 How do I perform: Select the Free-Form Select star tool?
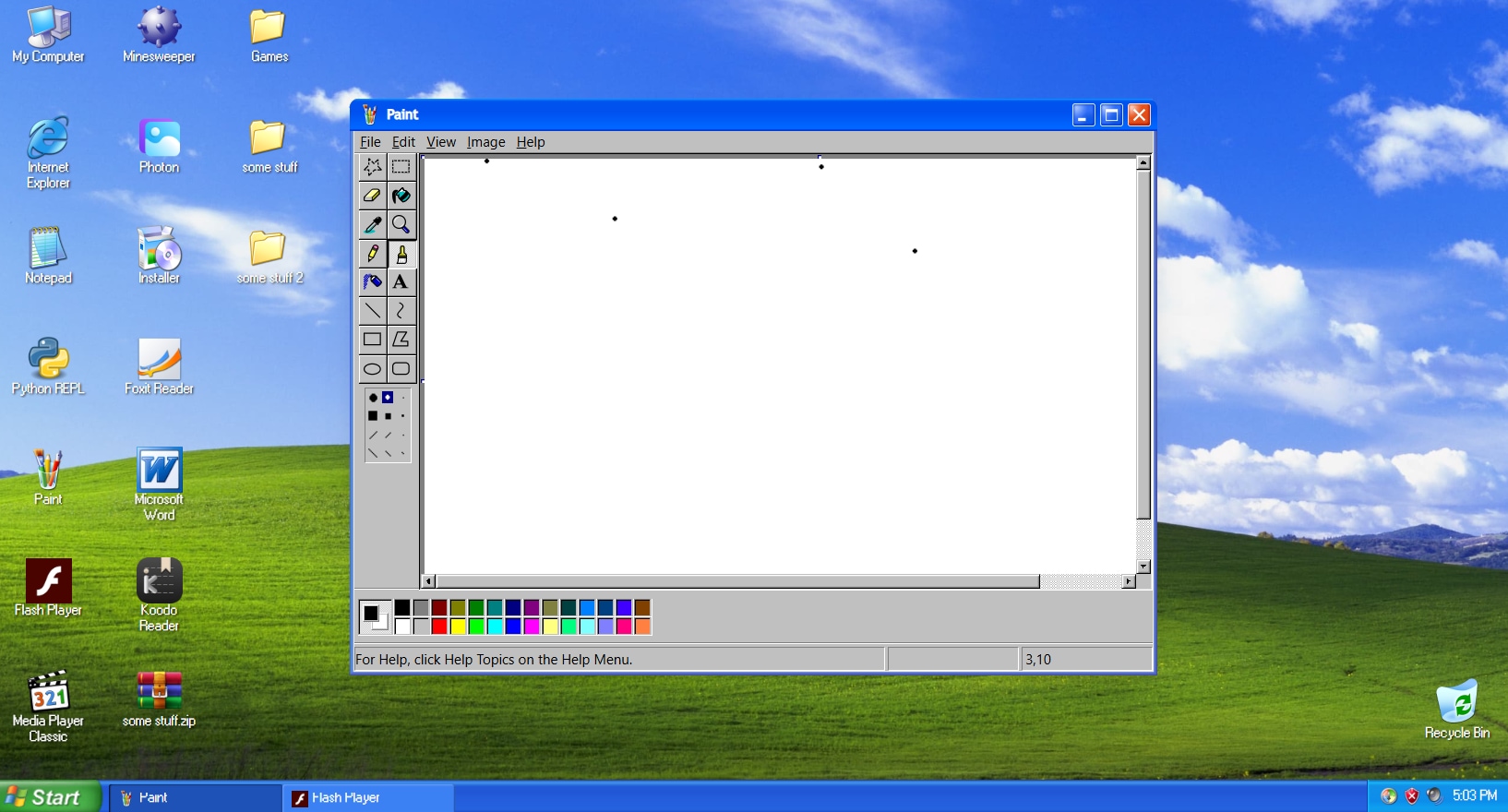[x=372, y=167]
